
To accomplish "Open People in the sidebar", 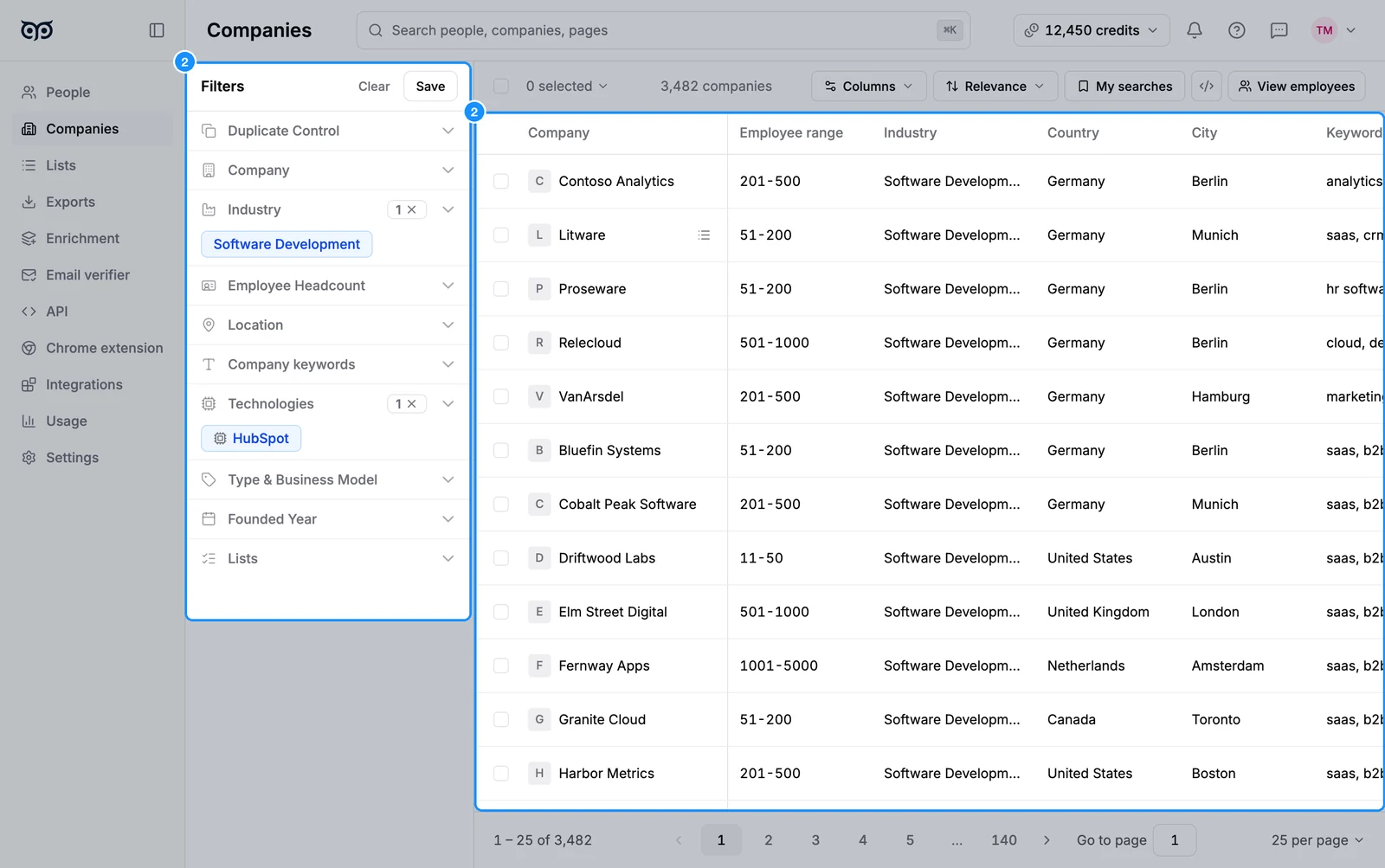I will pos(93,93).
